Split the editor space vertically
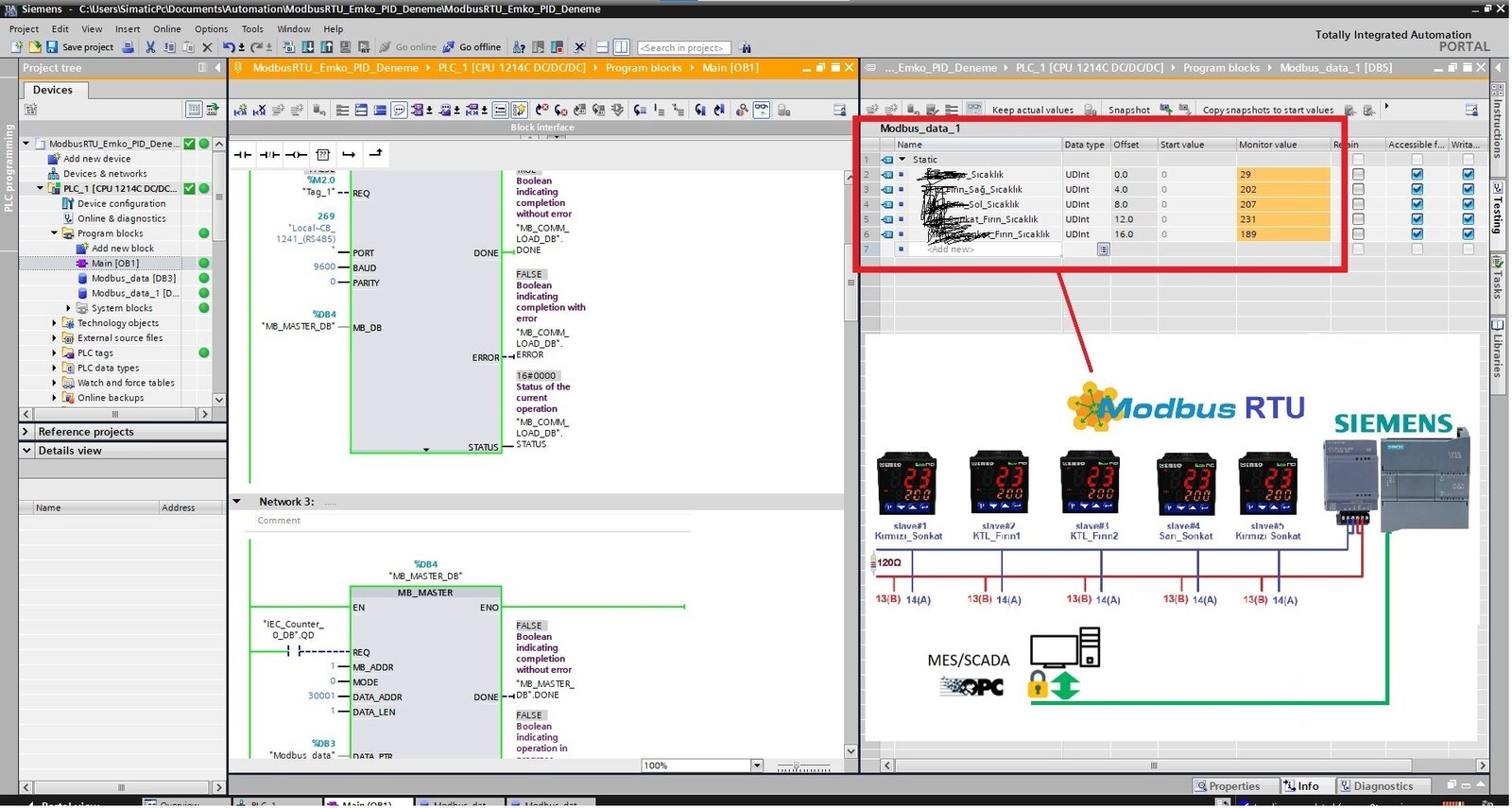Image resolution: width=1512 pixels, height=808 pixels. [x=621, y=47]
